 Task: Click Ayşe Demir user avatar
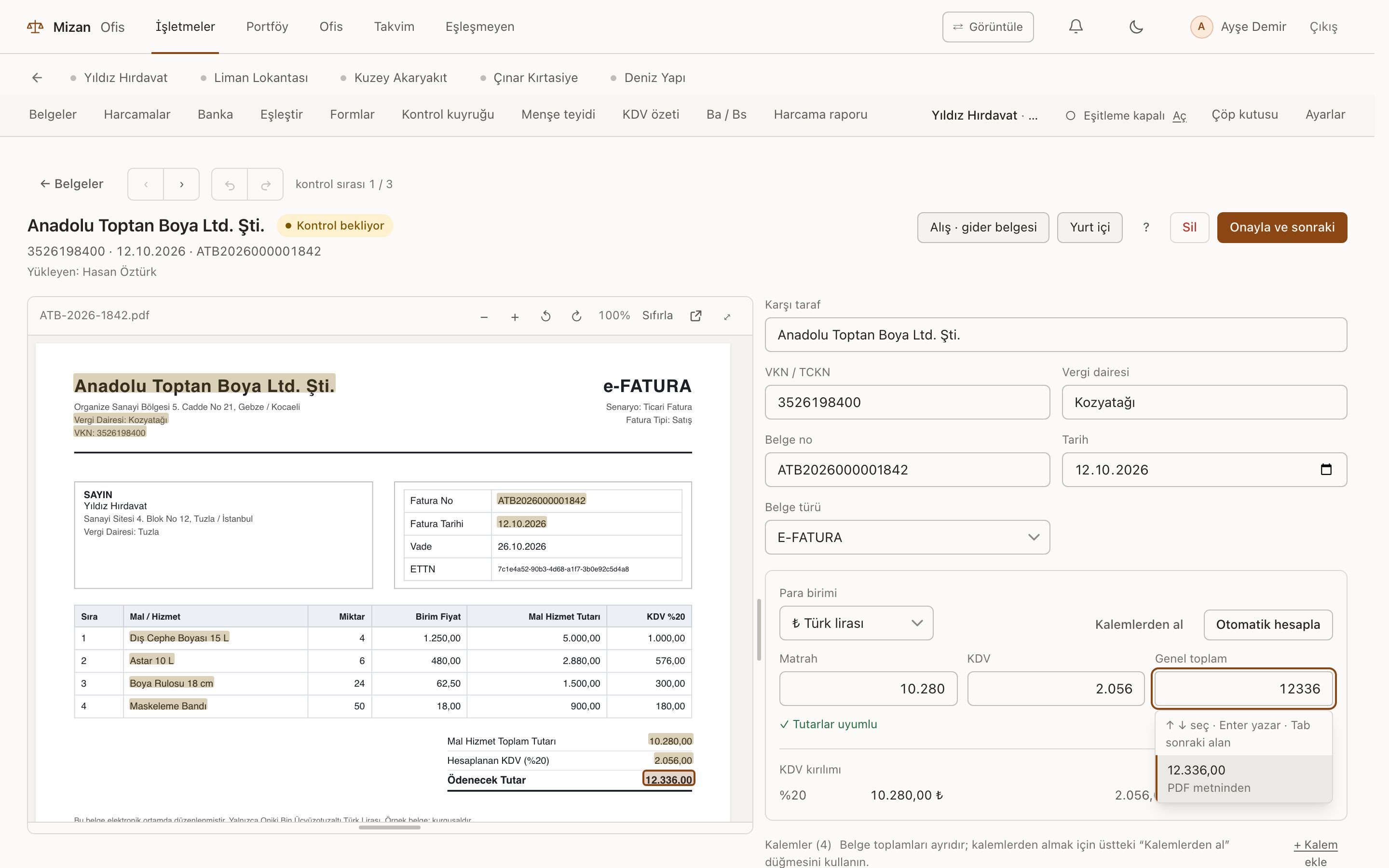point(1201,27)
